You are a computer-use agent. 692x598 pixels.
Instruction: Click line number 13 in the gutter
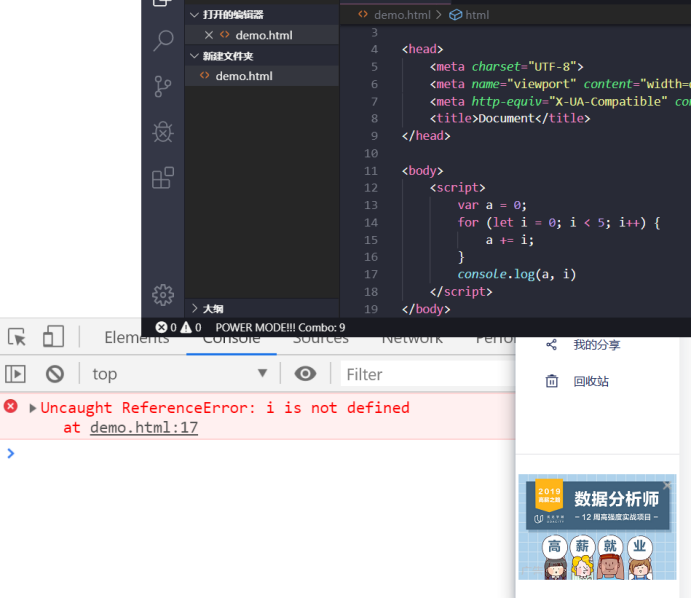tap(371, 205)
